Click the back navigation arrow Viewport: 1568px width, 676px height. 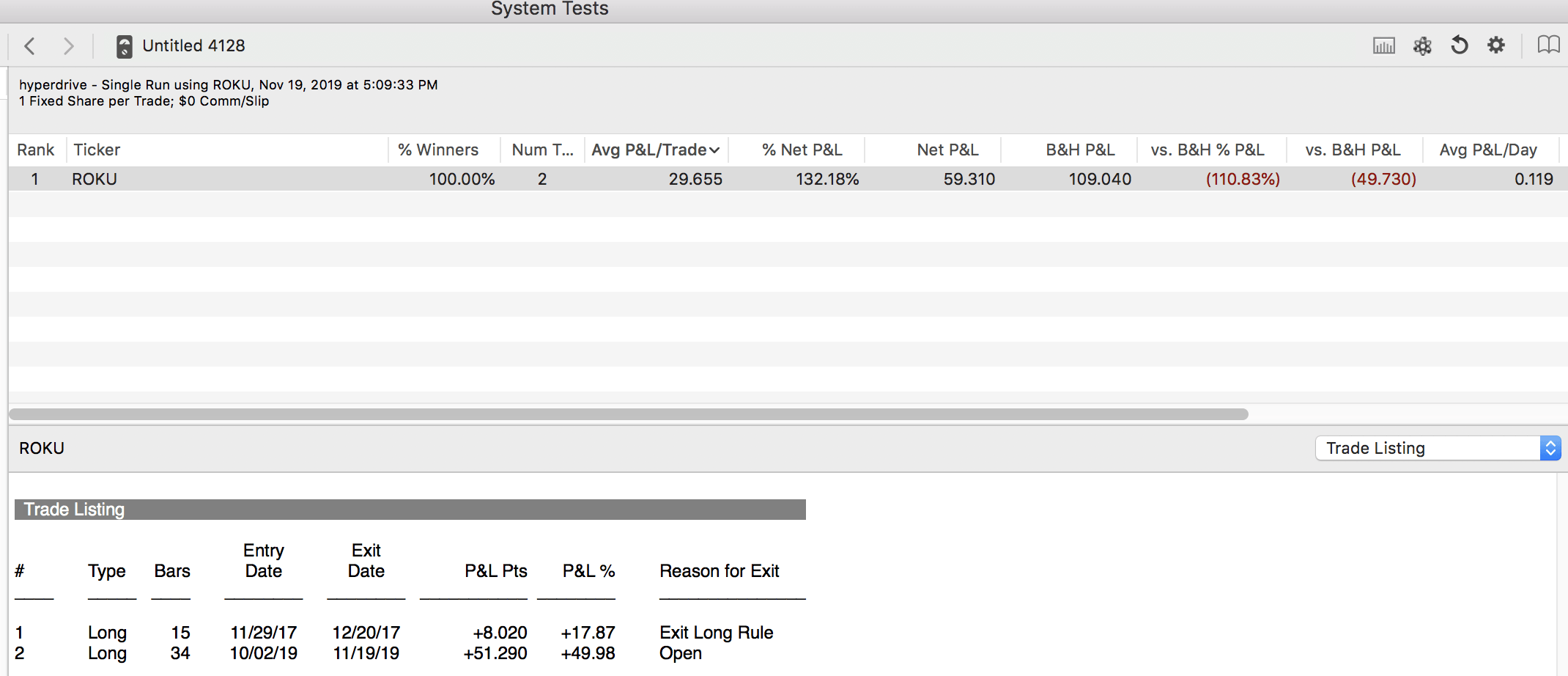pos(30,46)
